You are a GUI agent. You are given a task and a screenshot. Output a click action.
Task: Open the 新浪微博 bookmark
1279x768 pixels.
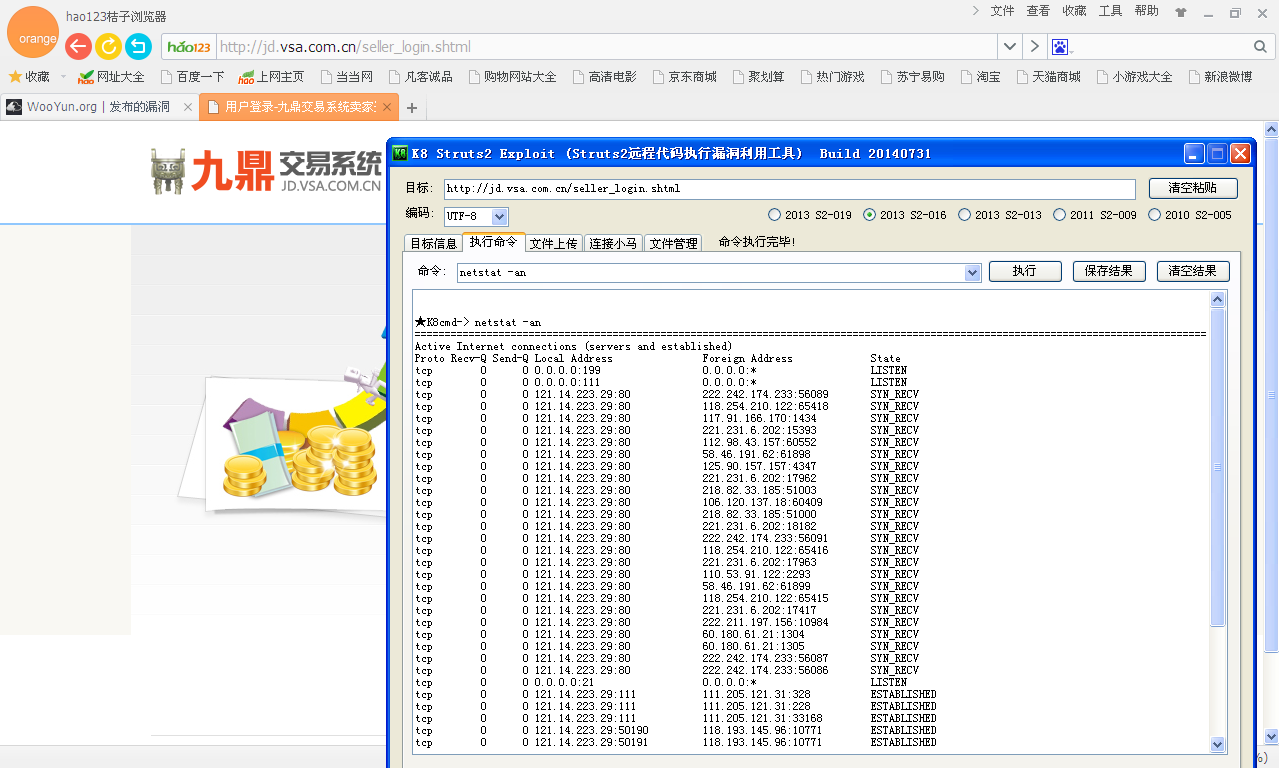(1220, 77)
